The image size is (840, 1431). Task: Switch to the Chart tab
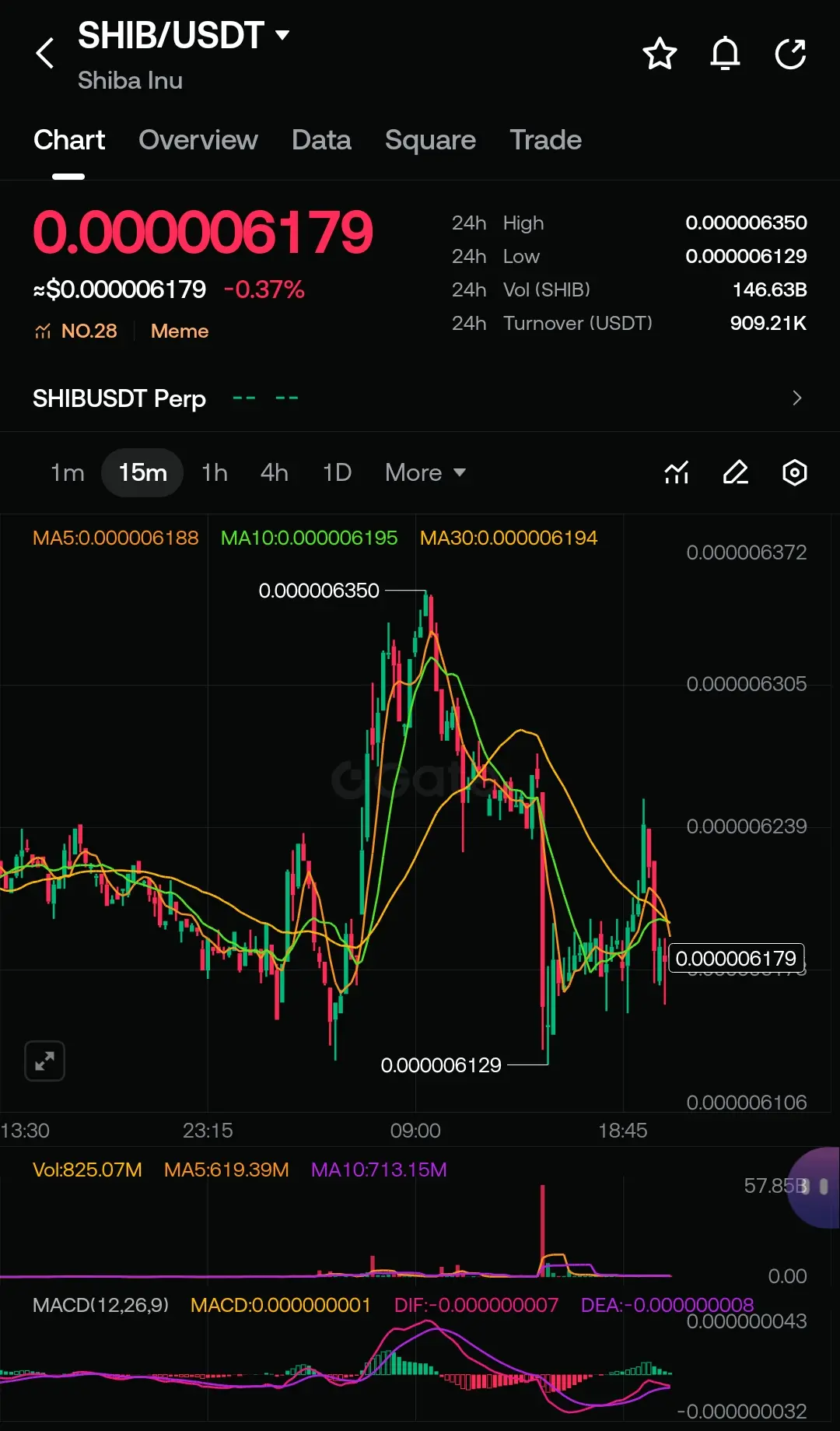click(x=69, y=140)
